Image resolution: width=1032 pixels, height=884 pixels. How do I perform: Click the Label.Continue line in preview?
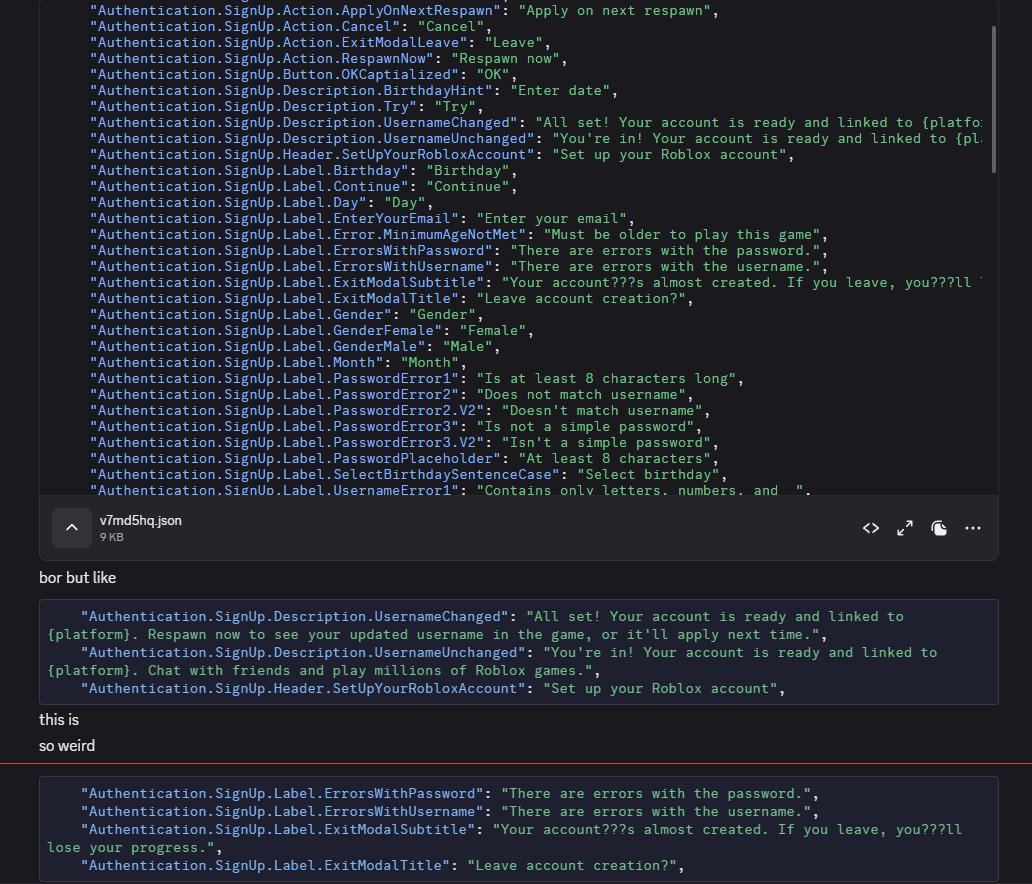303,186
